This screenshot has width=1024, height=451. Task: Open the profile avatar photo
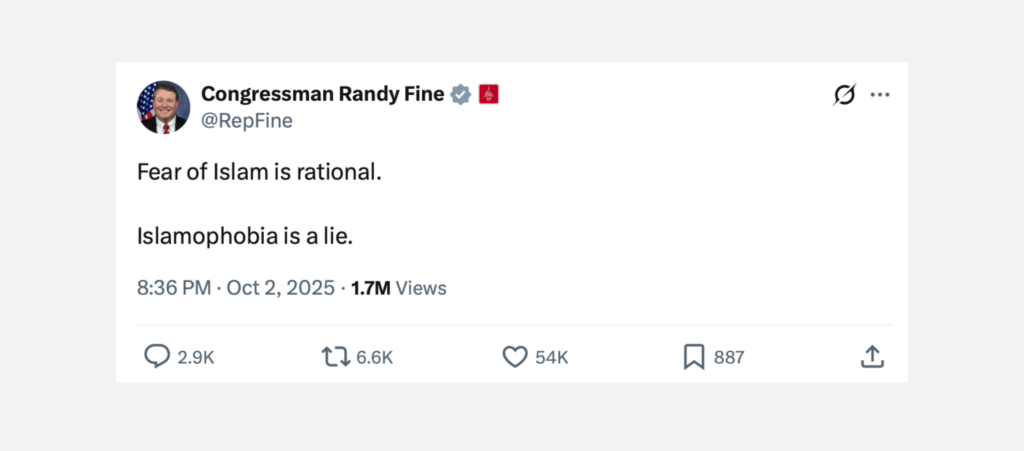(163, 107)
